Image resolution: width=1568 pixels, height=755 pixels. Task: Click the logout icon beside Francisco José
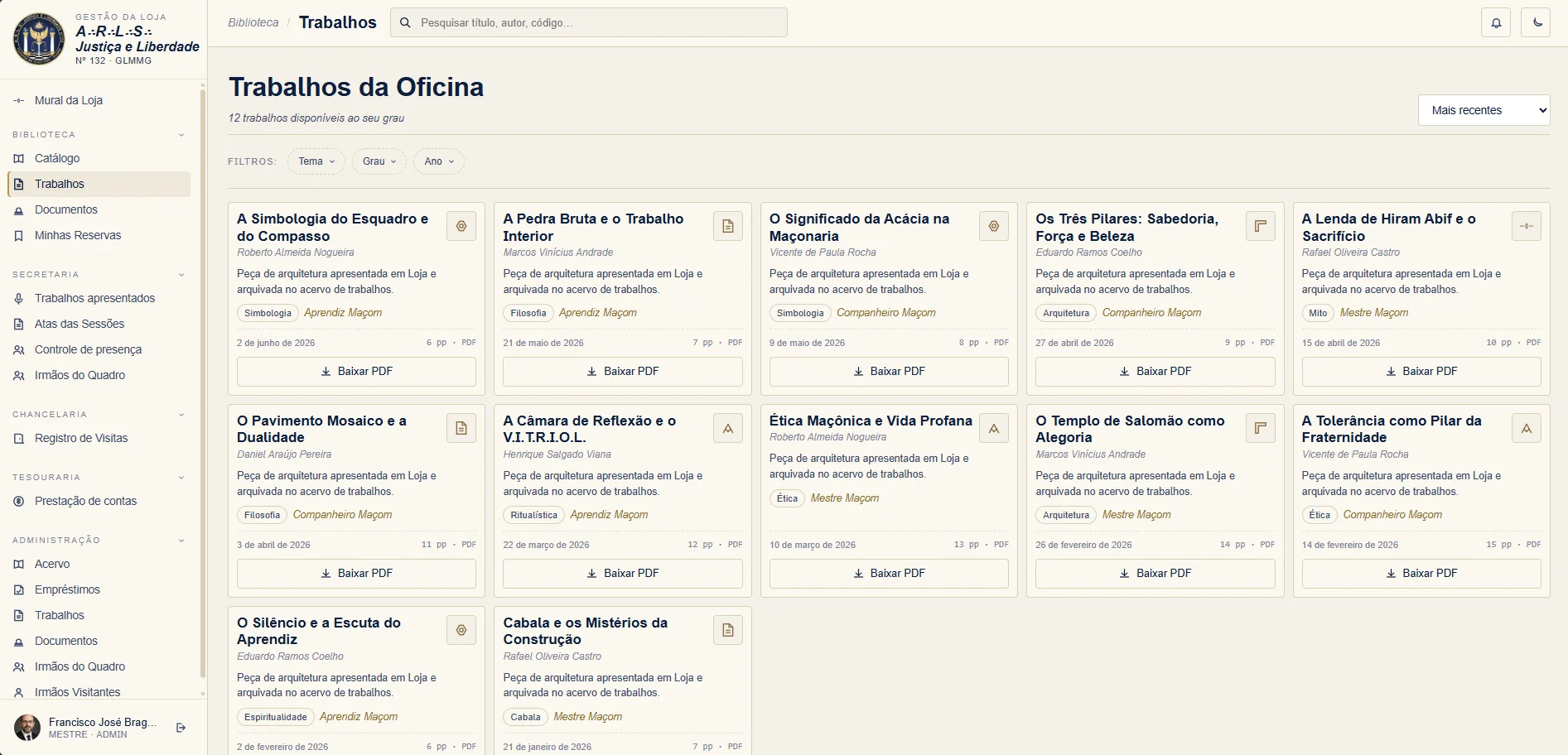click(x=181, y=728)
